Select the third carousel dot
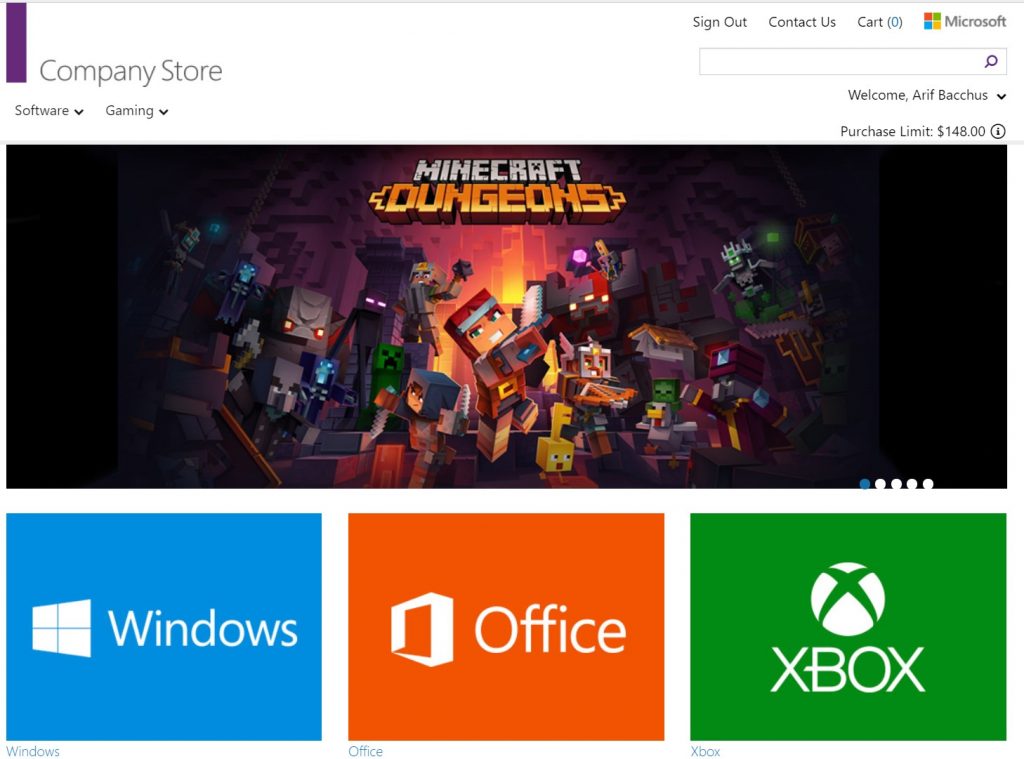Image resolution: width=1024 pixels, height=759 pixels. [897, 484]
